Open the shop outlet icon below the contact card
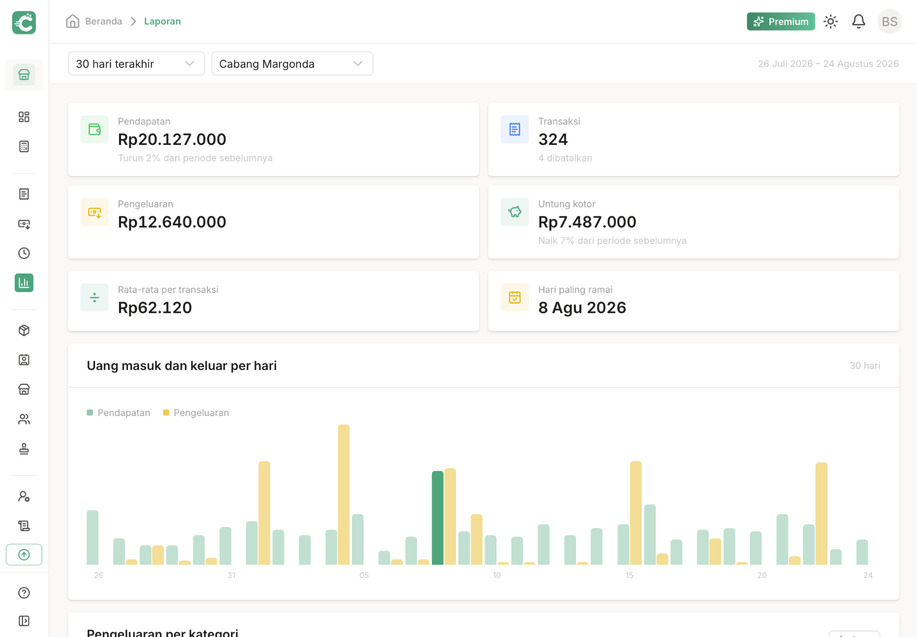This screenshot has width=917, height=637. click(x=24, y=390)
